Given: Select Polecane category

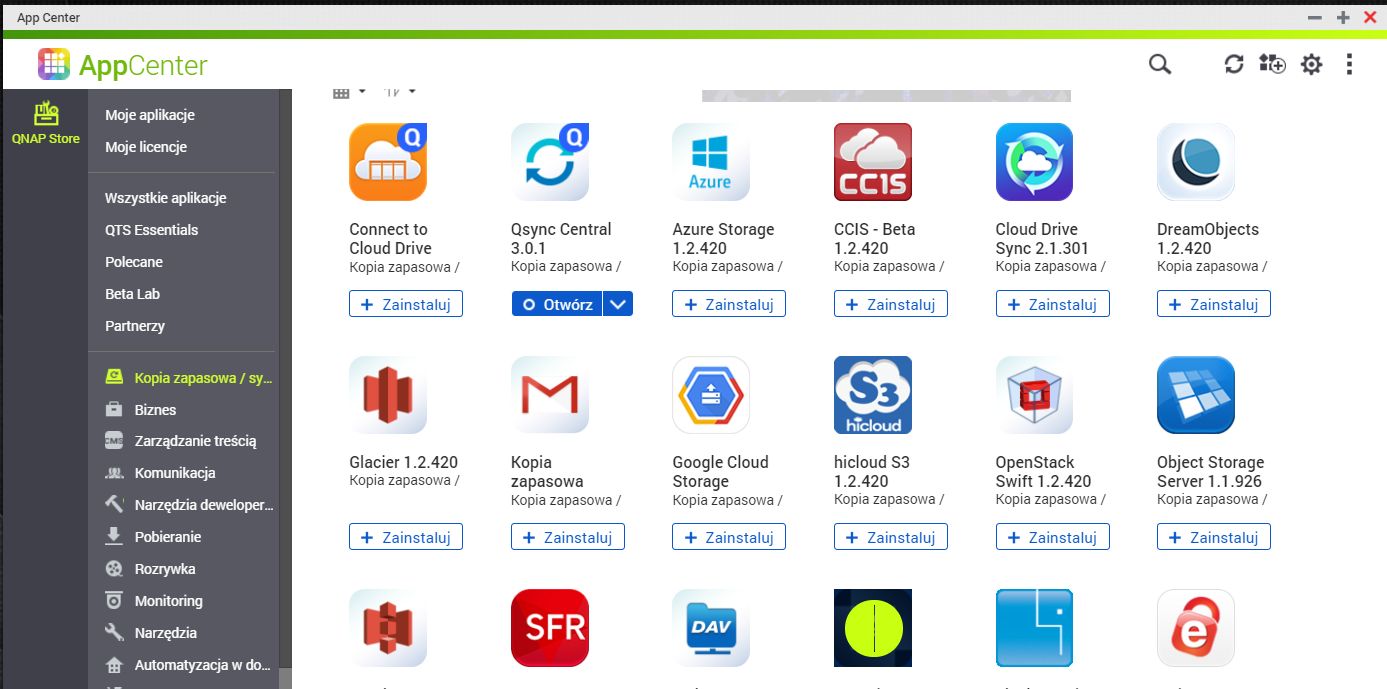Looking at the screenshot, I should tap(134, 262).
